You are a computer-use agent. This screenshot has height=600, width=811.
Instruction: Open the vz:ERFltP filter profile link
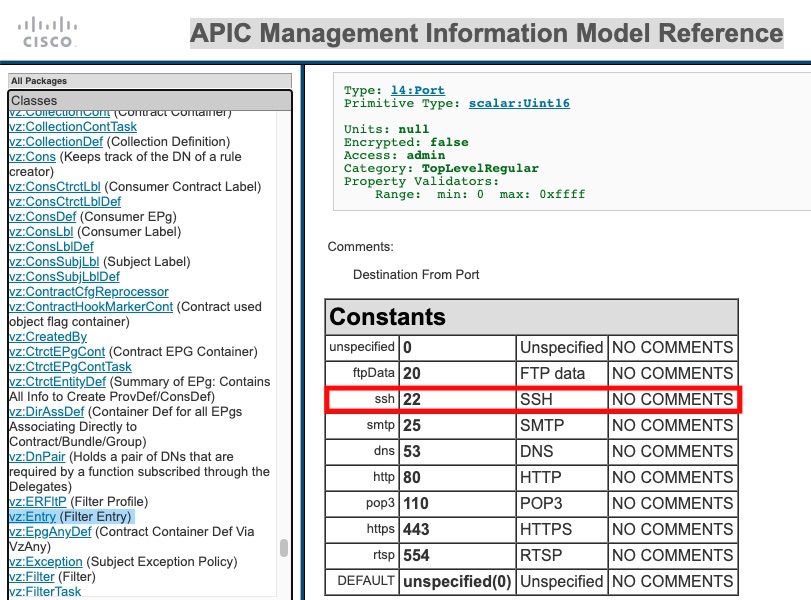[x=37, y=502]
